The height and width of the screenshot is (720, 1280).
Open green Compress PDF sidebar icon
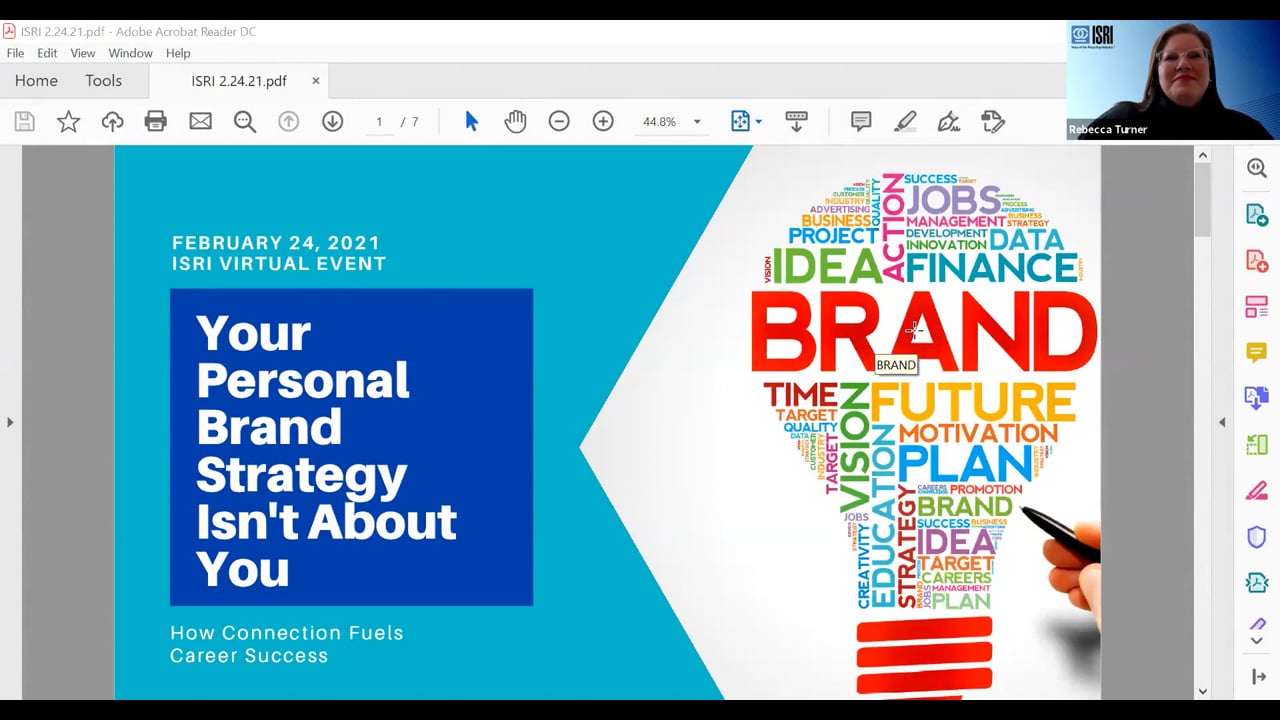point(1257,445)
